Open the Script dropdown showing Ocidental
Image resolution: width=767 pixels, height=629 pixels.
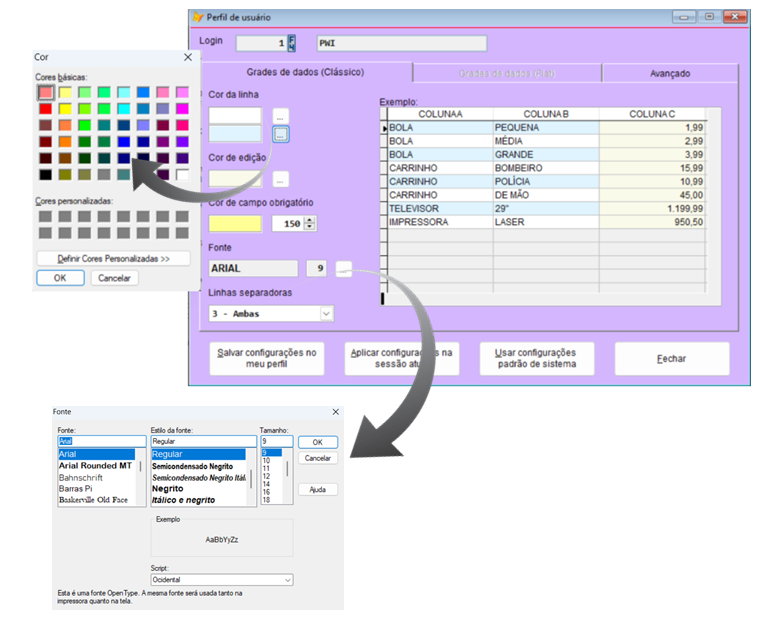click(288, 579)
